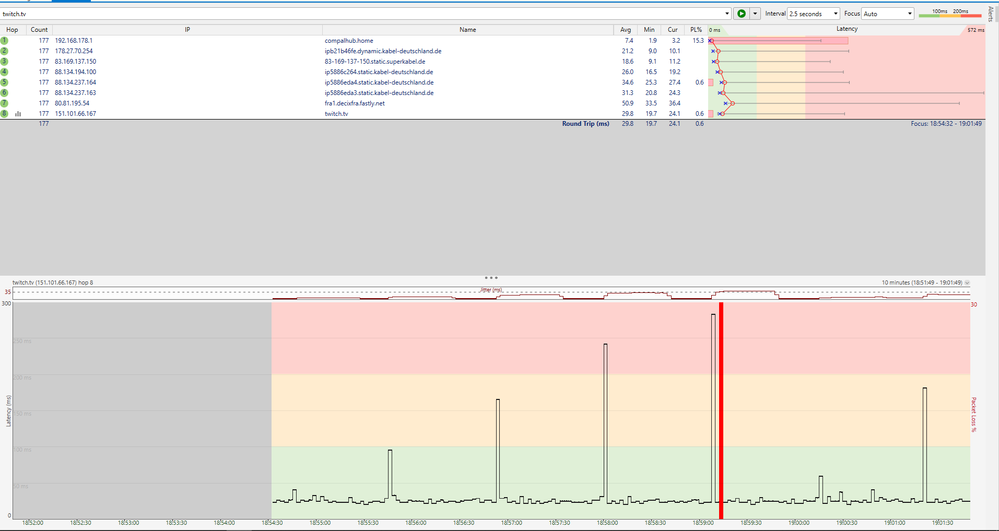Select the IP 88.134.194.100
Screen dimensions: 999x531
[x=75, y=72]
